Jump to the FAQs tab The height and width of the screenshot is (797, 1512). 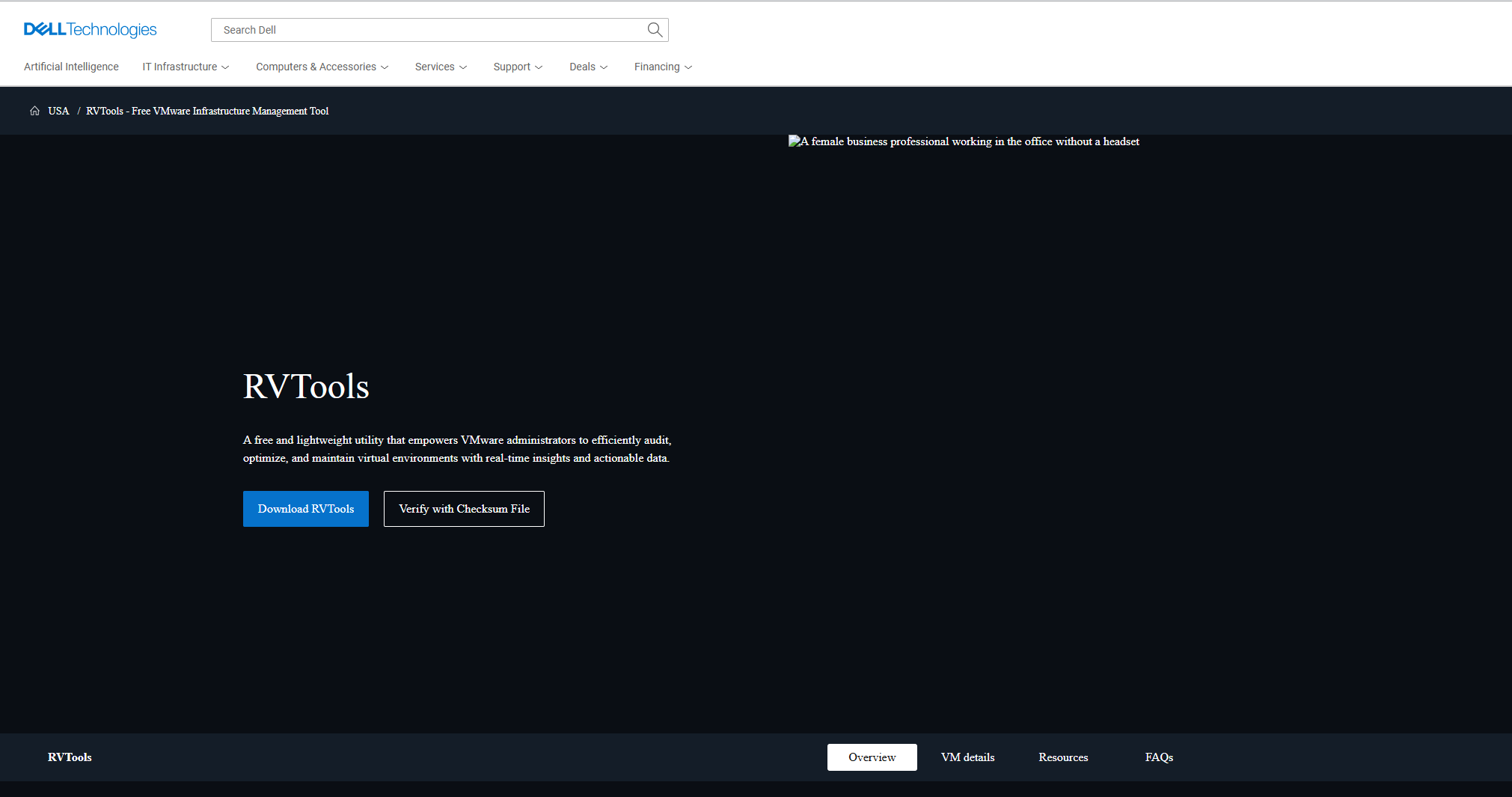[1159, 757]
